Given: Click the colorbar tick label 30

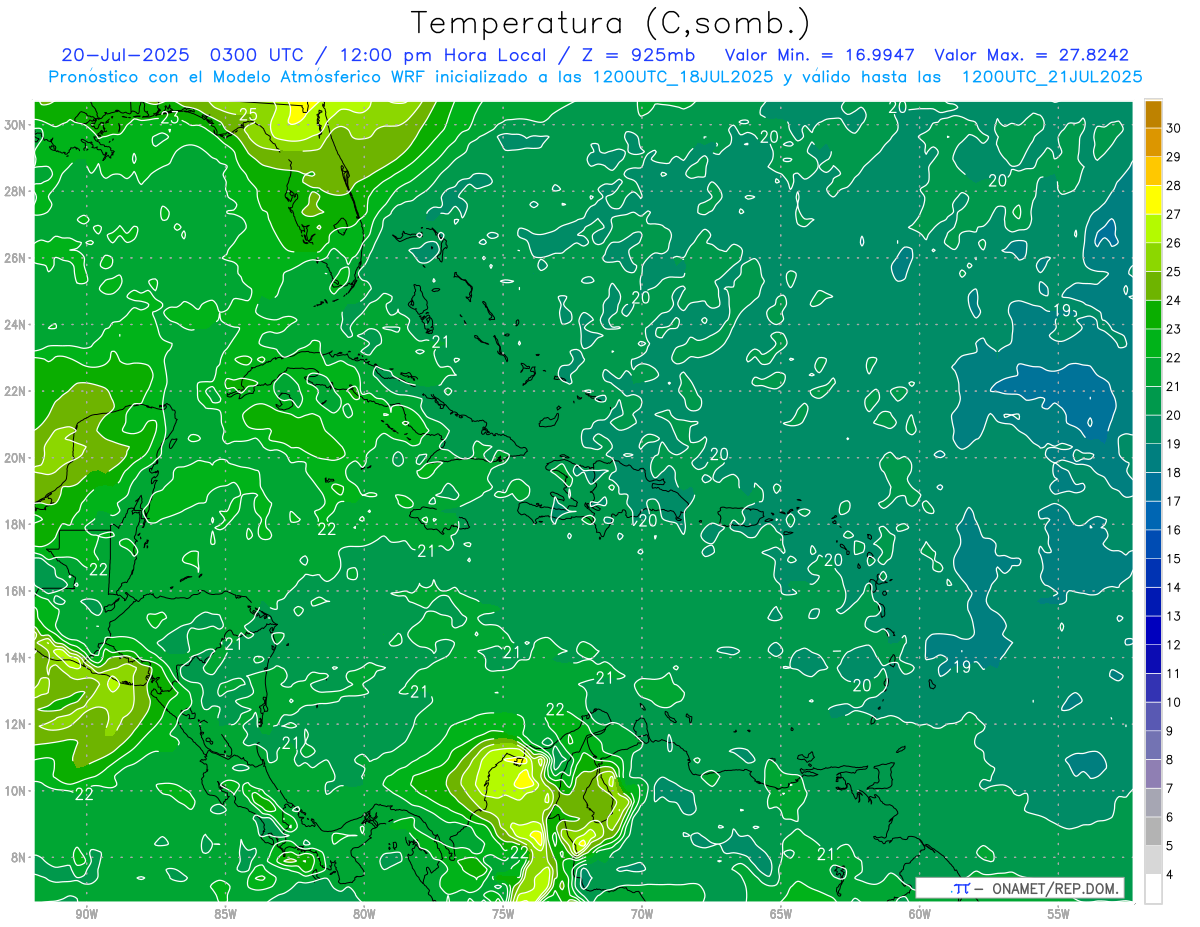Looking at the screenshot, I should 1174,128.
